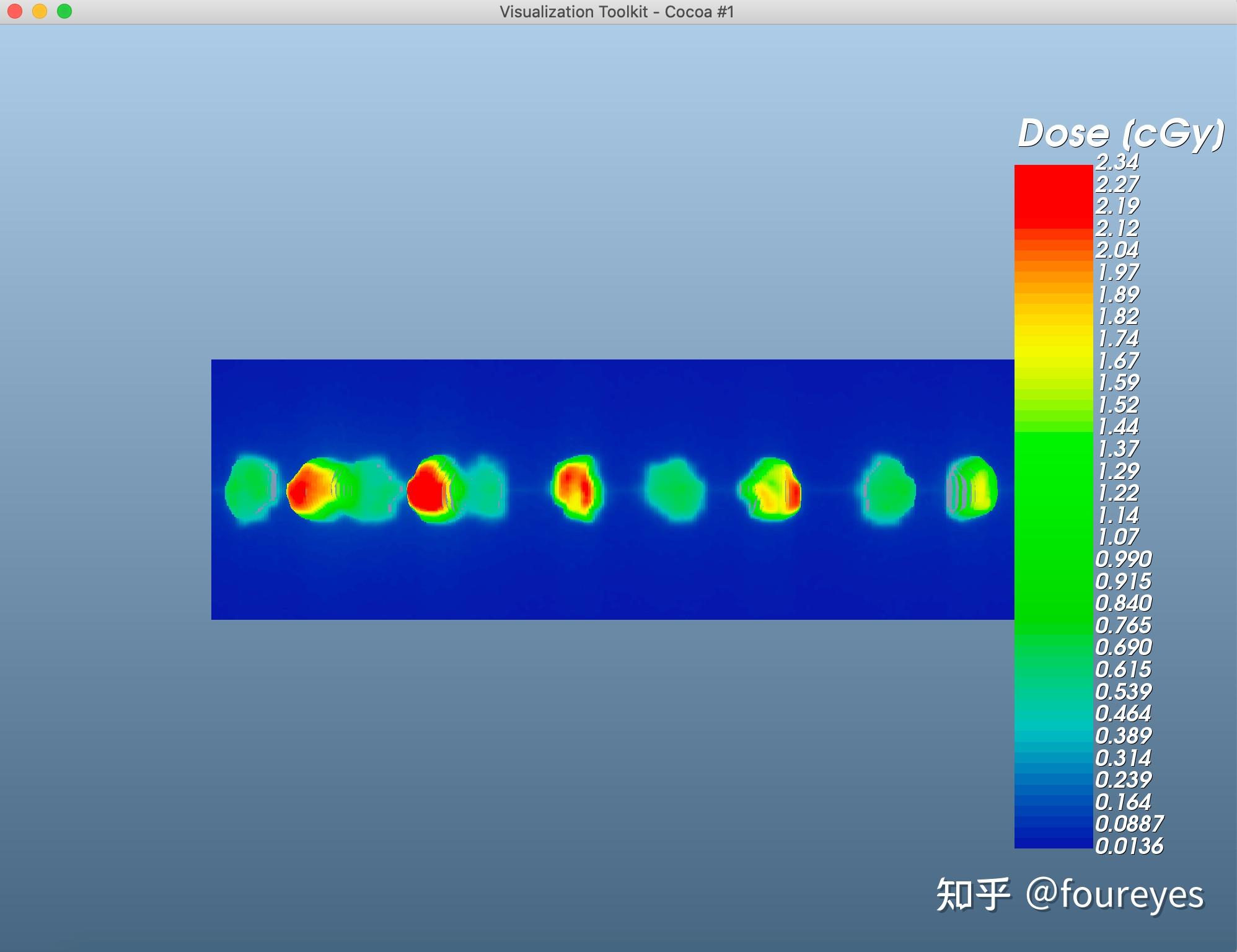Click the 1.07 dose scale label

click(x=1118, y=537)
